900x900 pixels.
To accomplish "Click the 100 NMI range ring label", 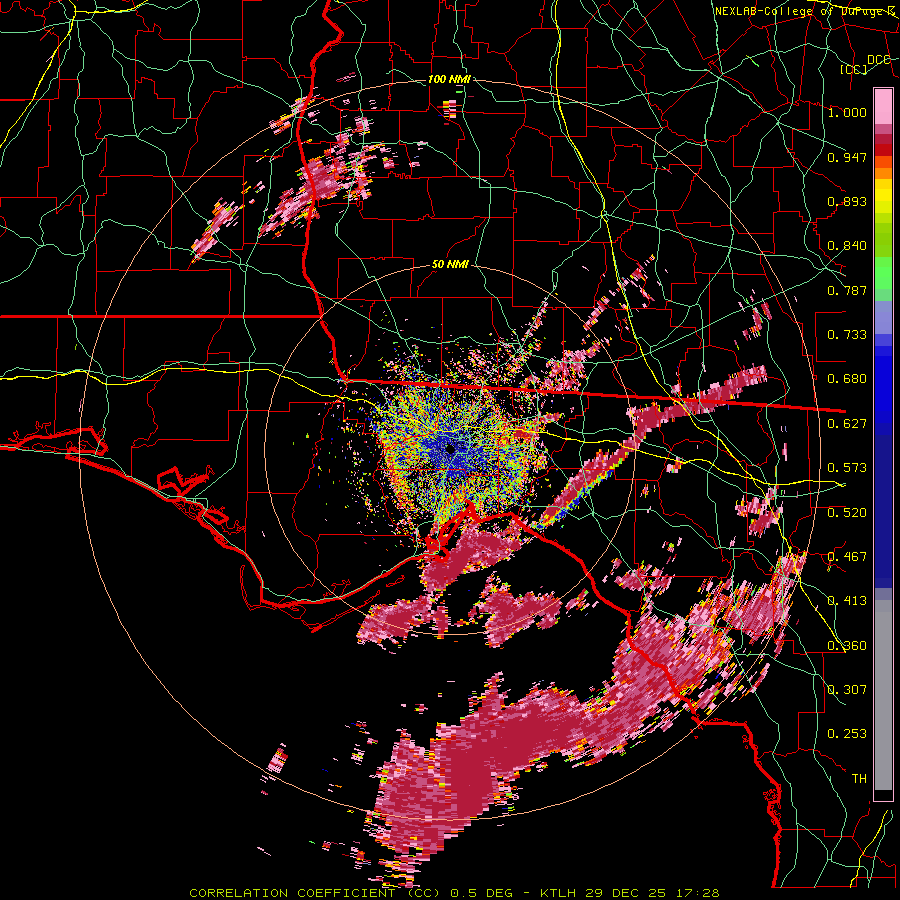I will [449, 79].
